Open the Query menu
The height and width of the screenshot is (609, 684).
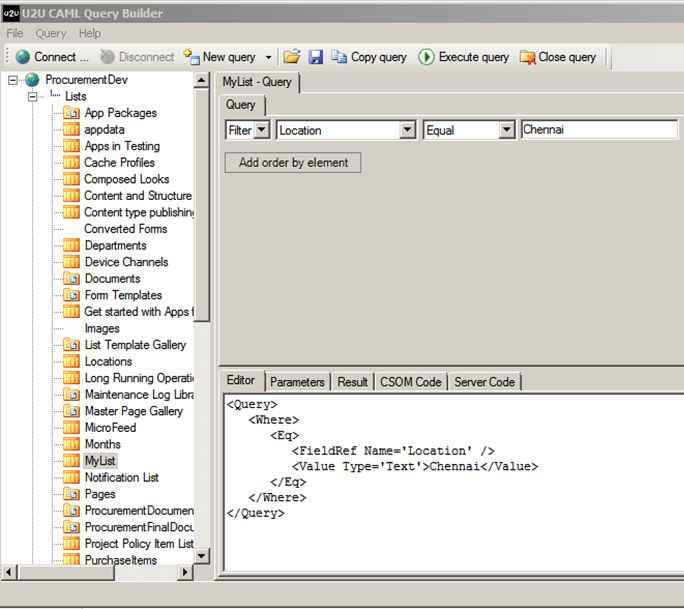click(x=51, y=34)
